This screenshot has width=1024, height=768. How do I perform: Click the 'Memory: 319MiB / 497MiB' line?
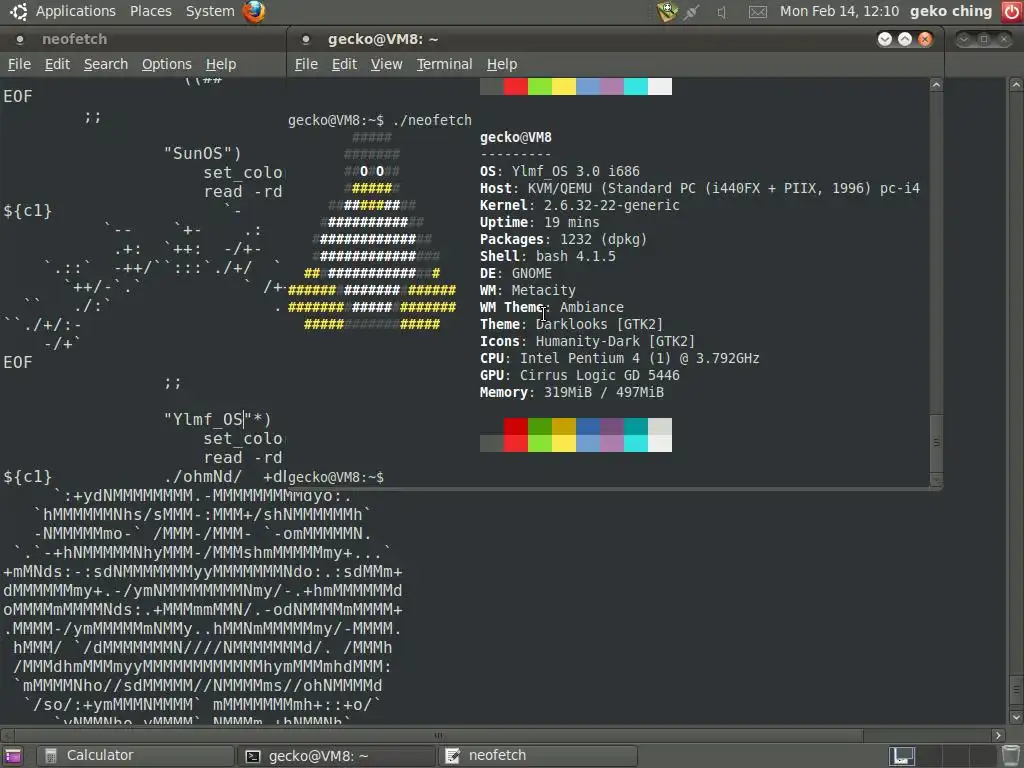click(x=571, y=392)
